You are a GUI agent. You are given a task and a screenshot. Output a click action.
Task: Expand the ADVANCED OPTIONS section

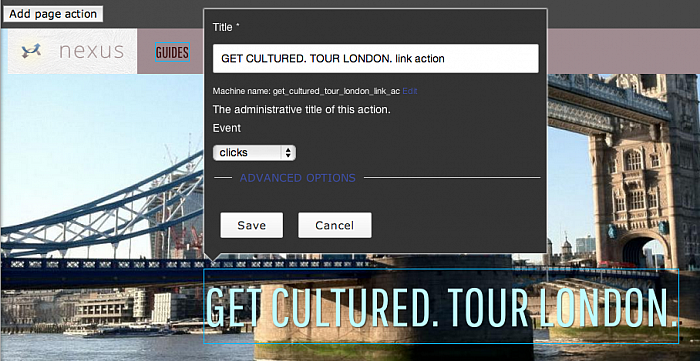(298, 178)
